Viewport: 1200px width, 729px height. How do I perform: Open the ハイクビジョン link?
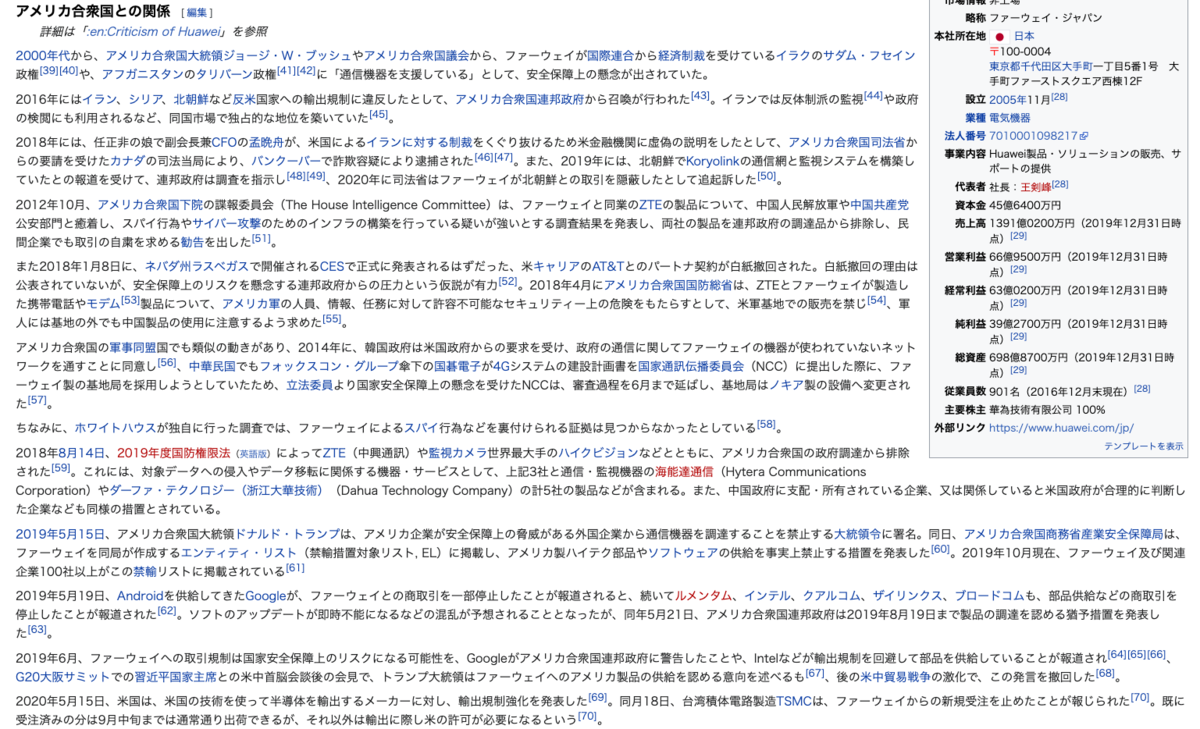tap(600, 452)
